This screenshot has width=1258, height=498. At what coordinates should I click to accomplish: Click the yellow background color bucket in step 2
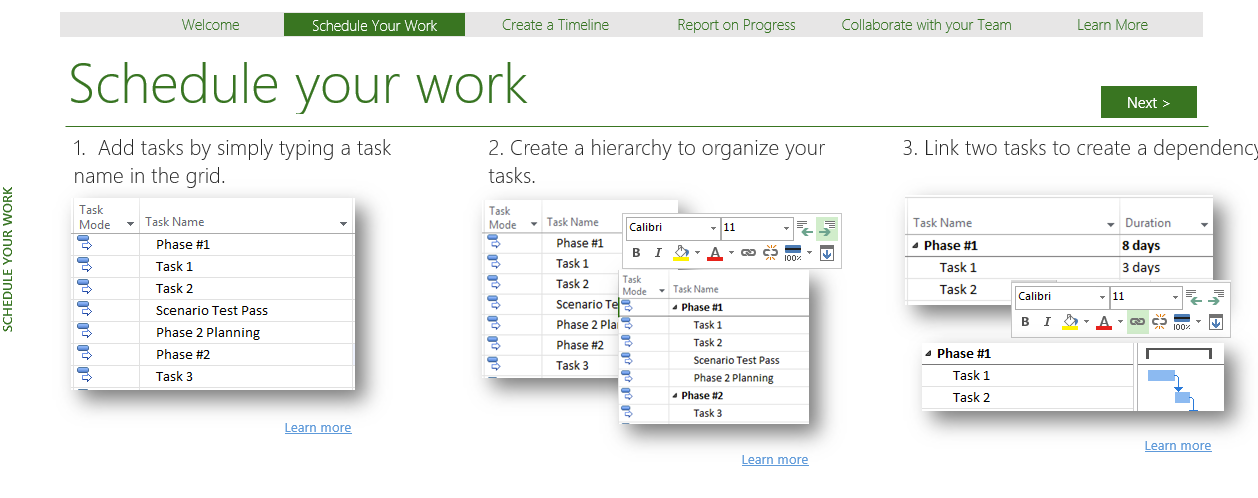point(681,253)
